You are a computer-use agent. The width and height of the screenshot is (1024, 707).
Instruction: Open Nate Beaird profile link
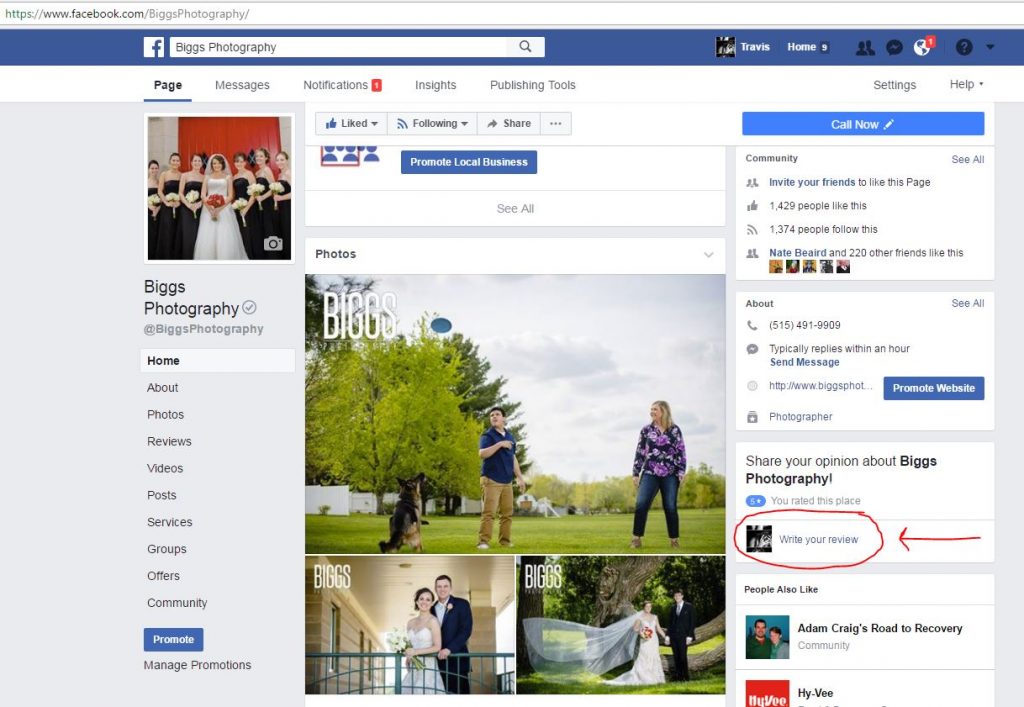pos(797,253)
